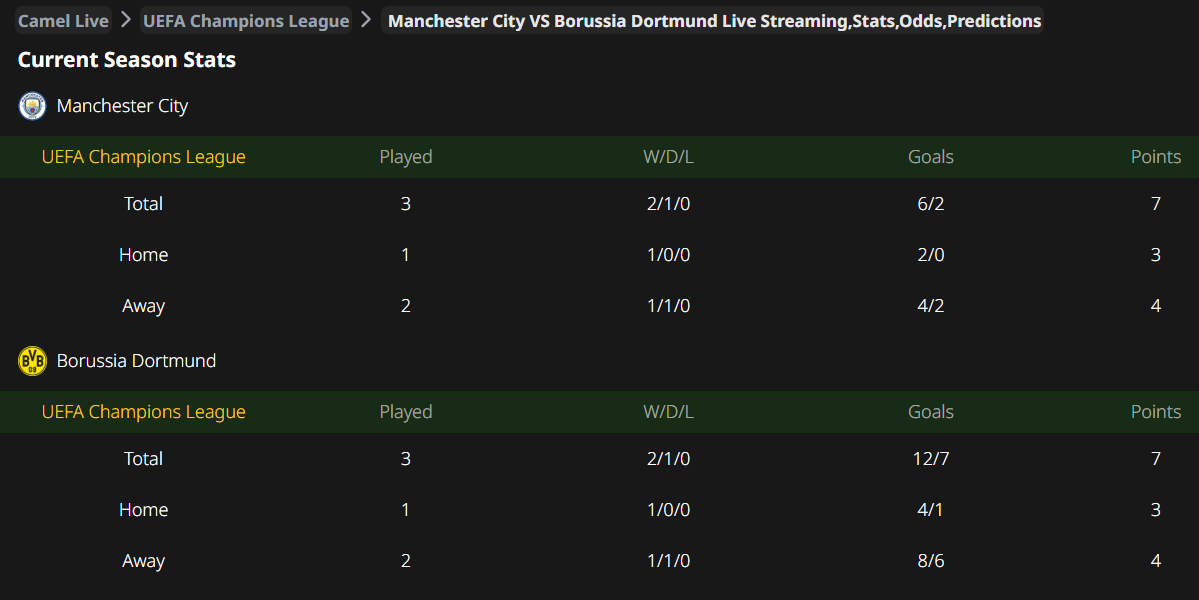Click the Manchester City team name label

(122, 105)
